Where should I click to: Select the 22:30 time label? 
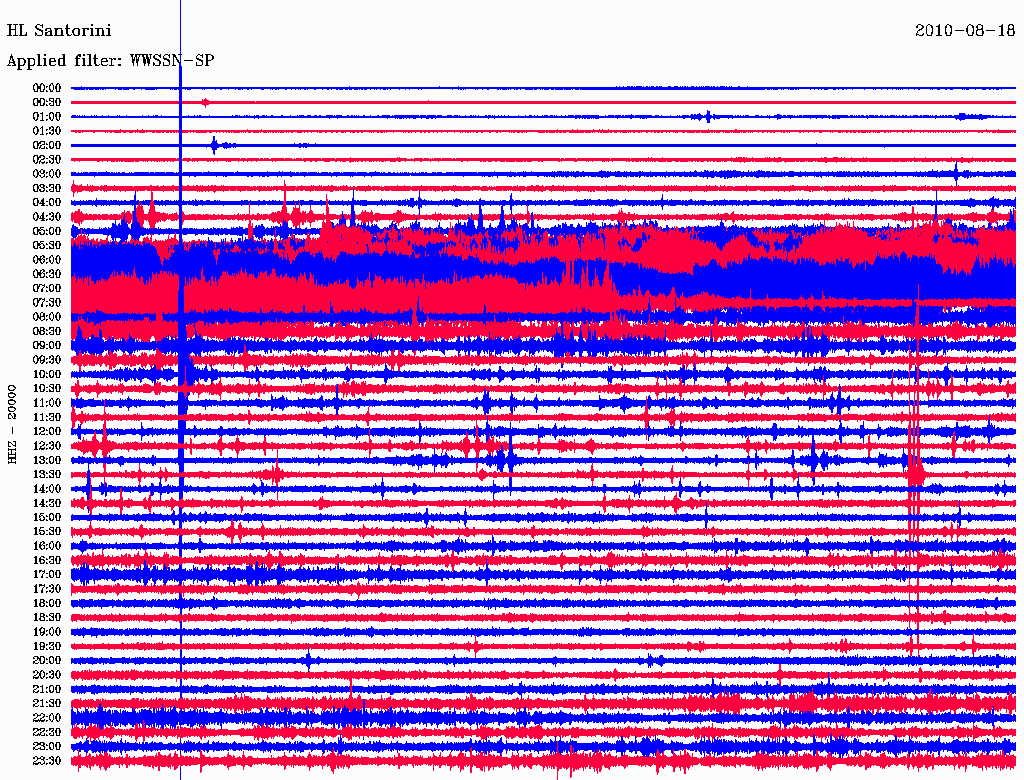pyautogui.click(x=47, y=733)
